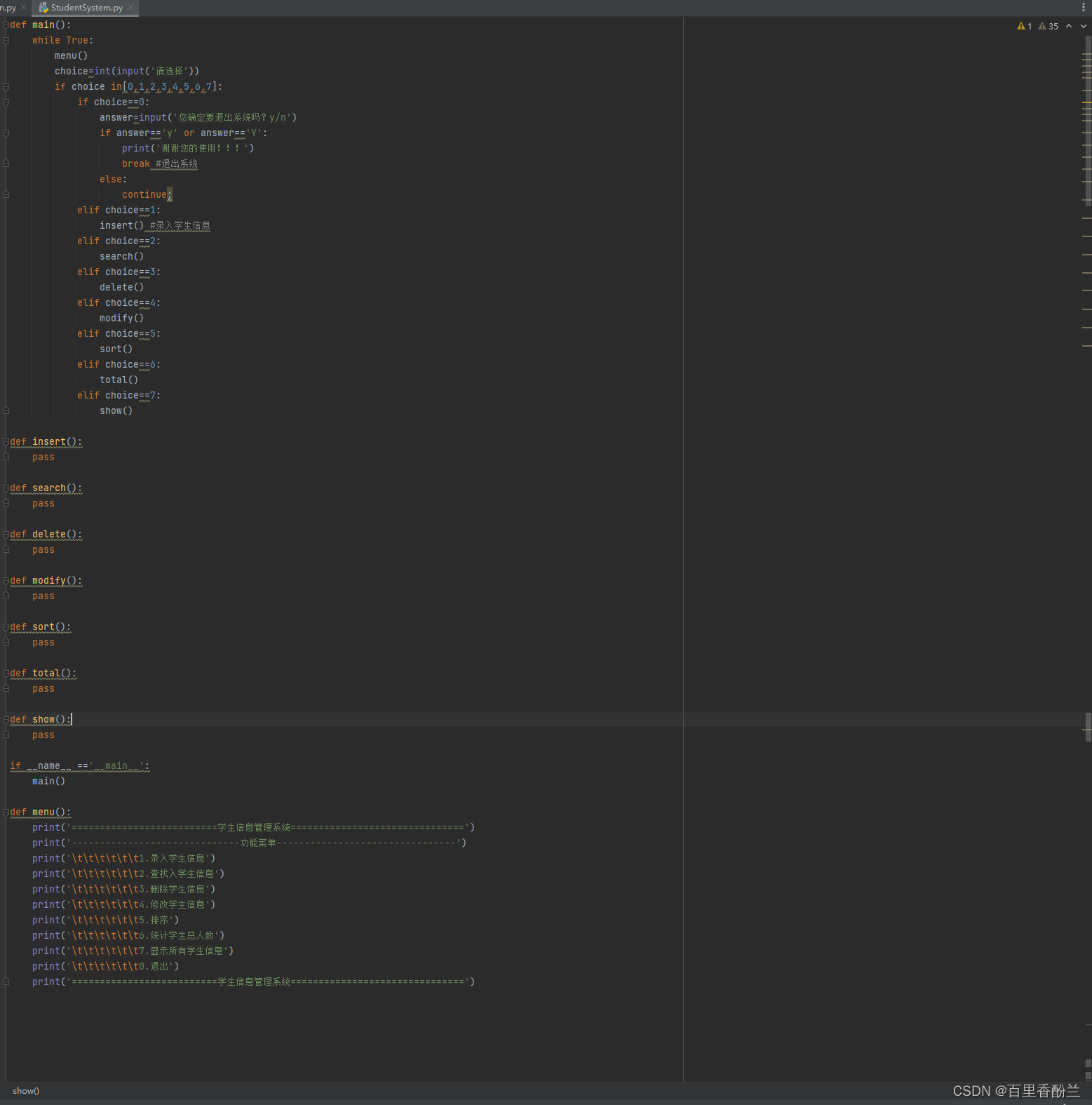
Task: Click the 'elif choice==7:' line
Action: (x=119, y=395)
